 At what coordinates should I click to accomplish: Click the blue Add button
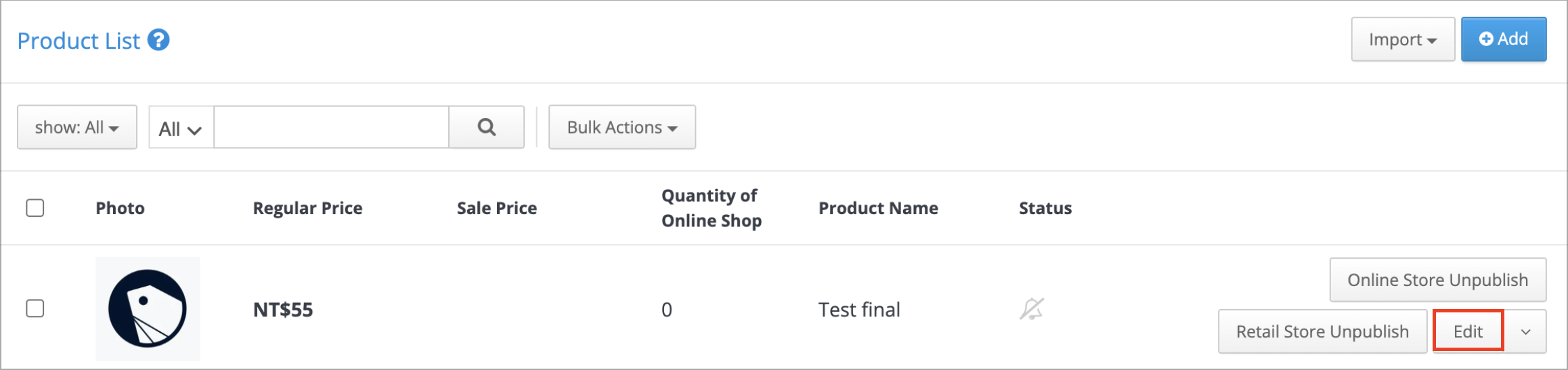[x=1504, y=39]
